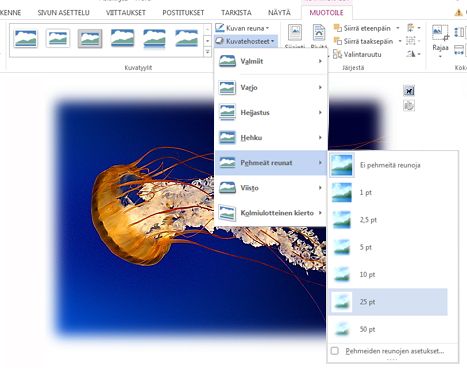Viewport: 467px width, 371px height.
Task: Select the Pehmeät reunat menu entry
Action: click(271, 163)
